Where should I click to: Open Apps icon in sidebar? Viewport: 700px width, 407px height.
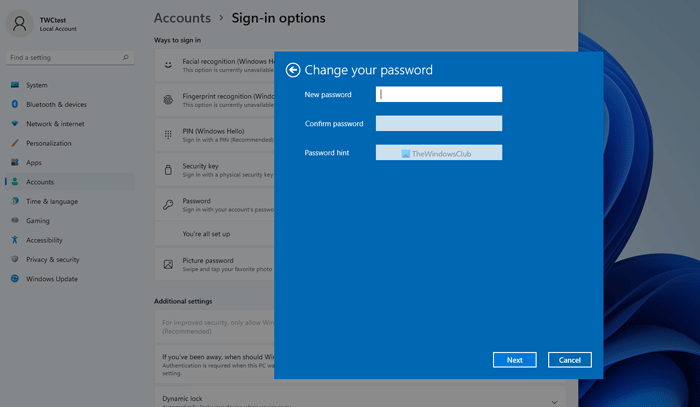pyautogui.click(x=15, y=162)
